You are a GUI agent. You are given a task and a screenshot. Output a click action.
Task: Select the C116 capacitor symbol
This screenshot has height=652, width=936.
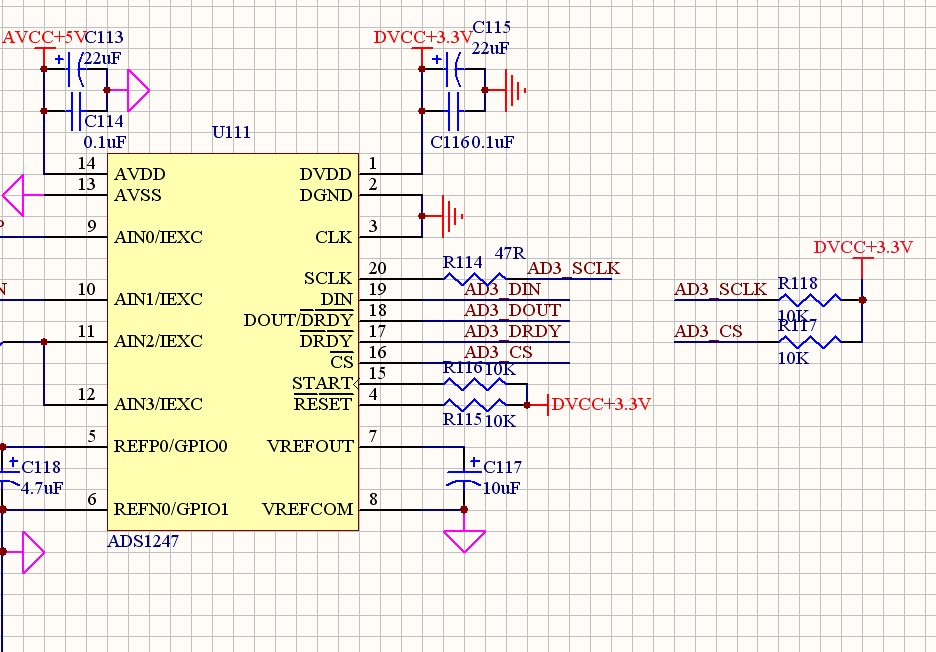(x=454, y=111)
